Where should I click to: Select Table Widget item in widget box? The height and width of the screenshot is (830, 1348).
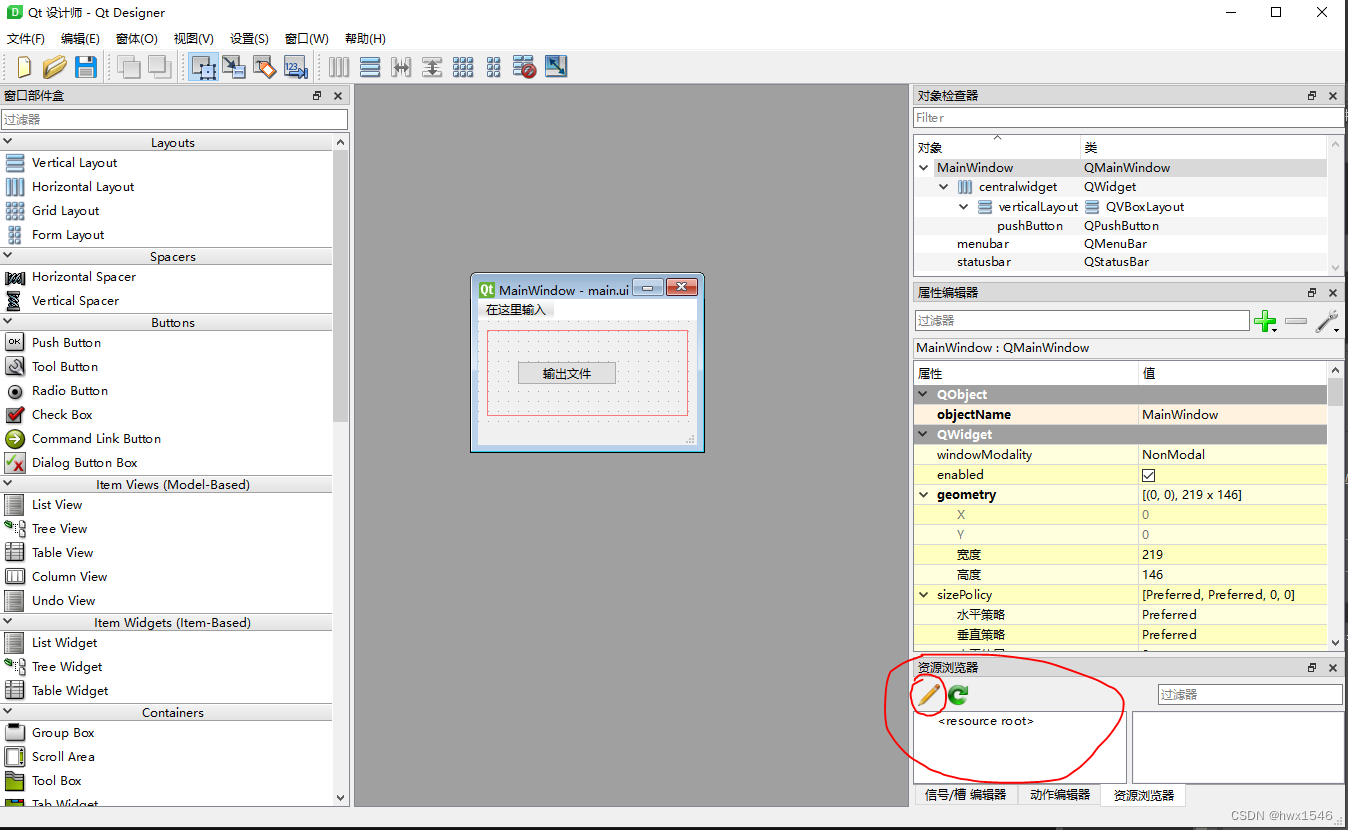tap(70, 691)
